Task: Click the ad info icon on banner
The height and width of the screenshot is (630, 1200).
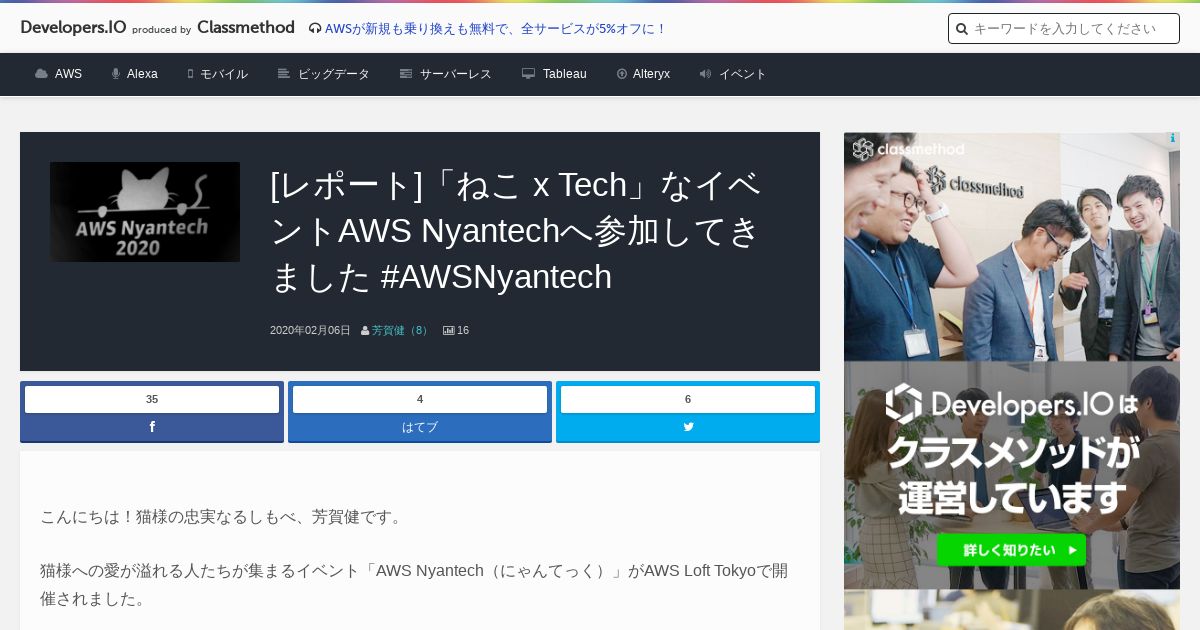Action: coord(1172,139)
